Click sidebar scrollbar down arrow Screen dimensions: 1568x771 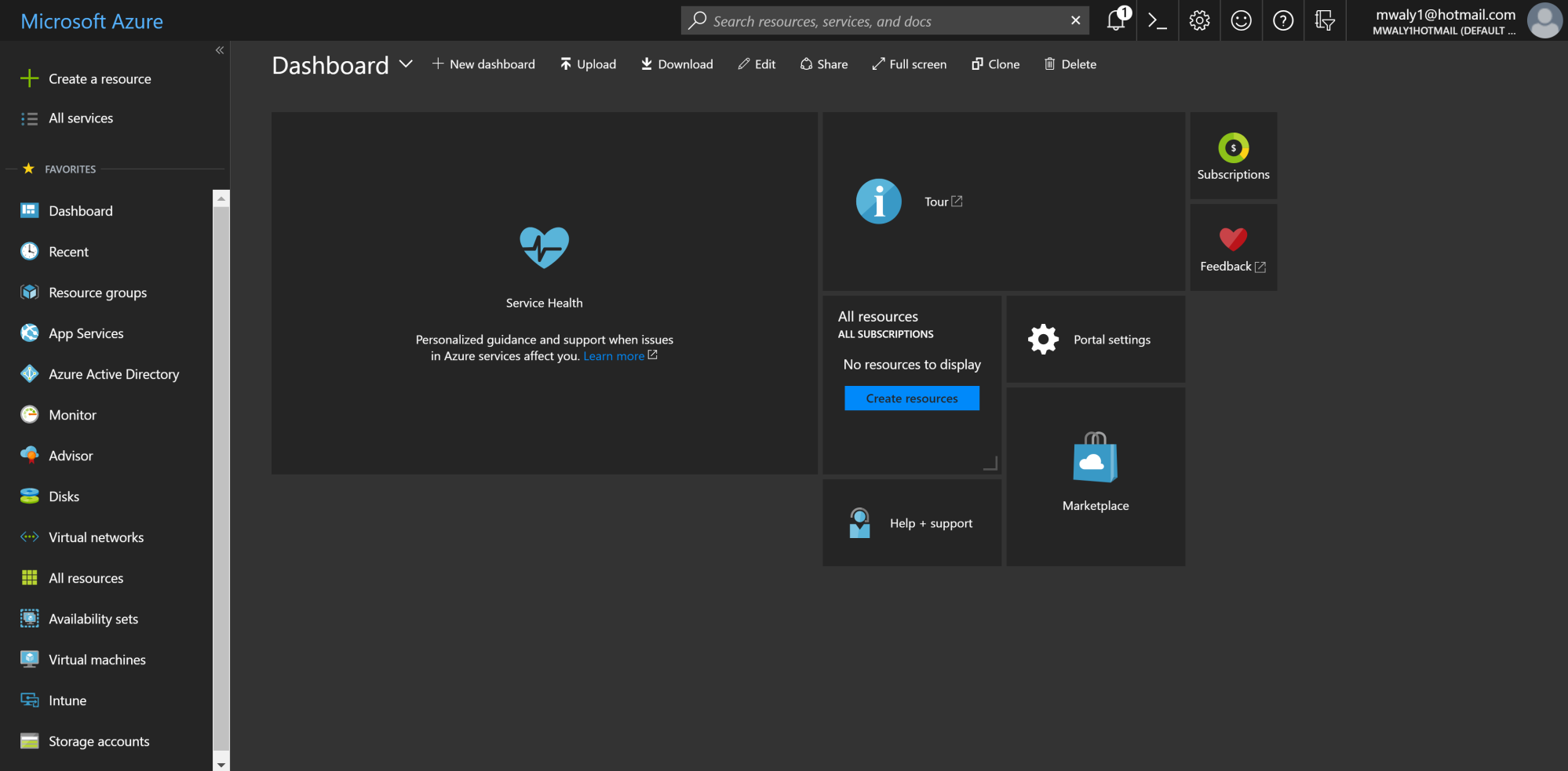pyautogui.click(x=221, y=764)
